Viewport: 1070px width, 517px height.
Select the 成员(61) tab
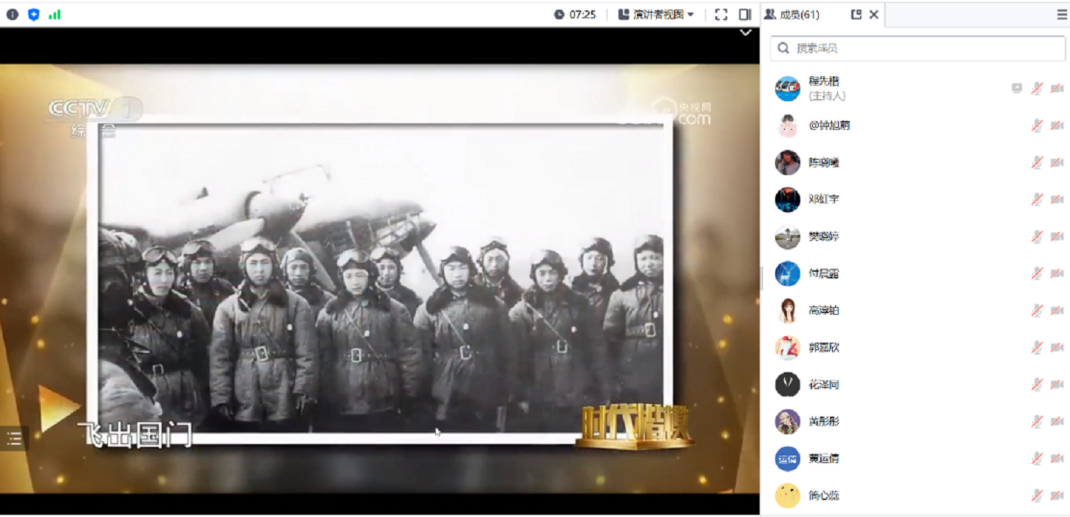(x=798, y=14)
